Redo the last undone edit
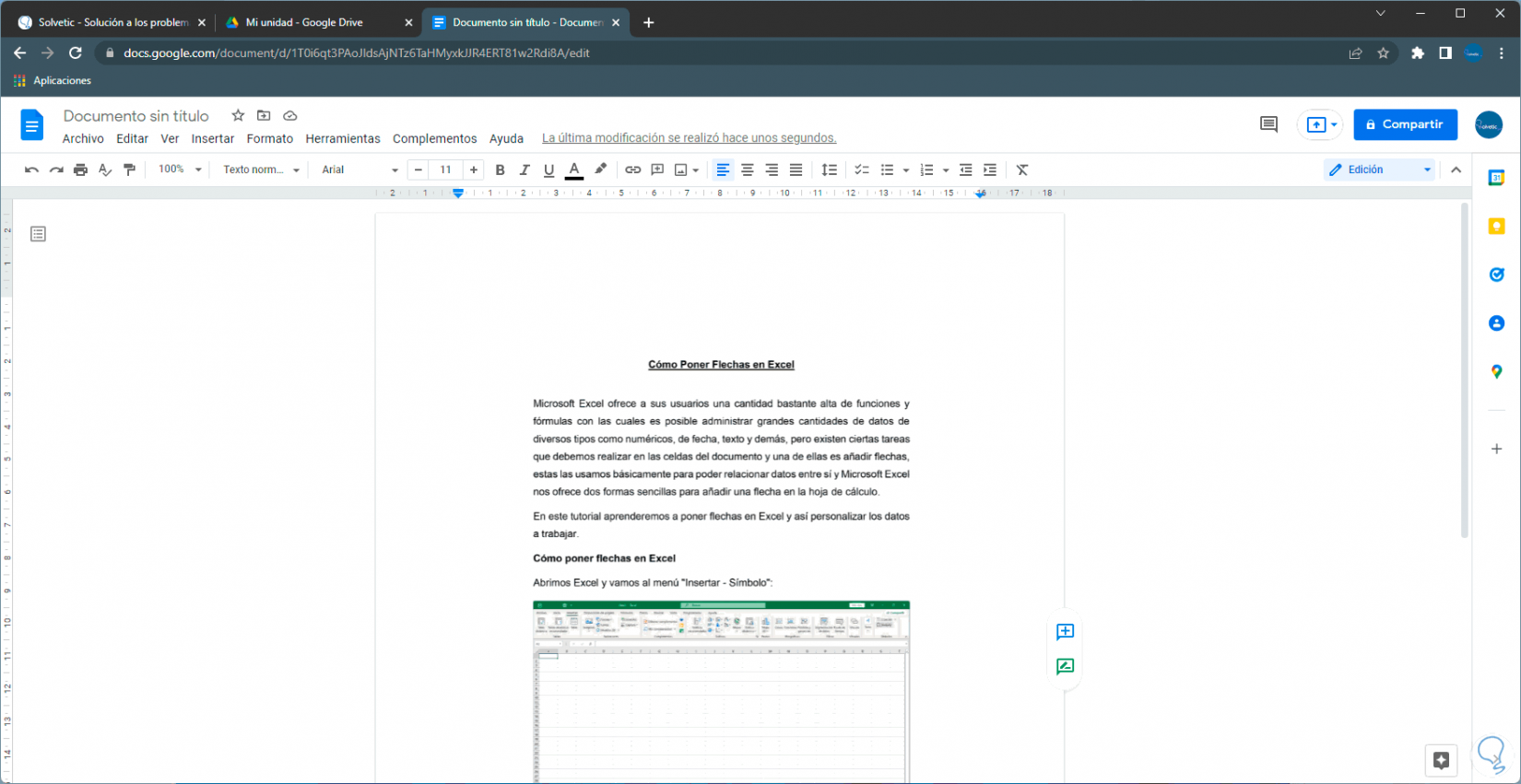 [x=56, y=170]
